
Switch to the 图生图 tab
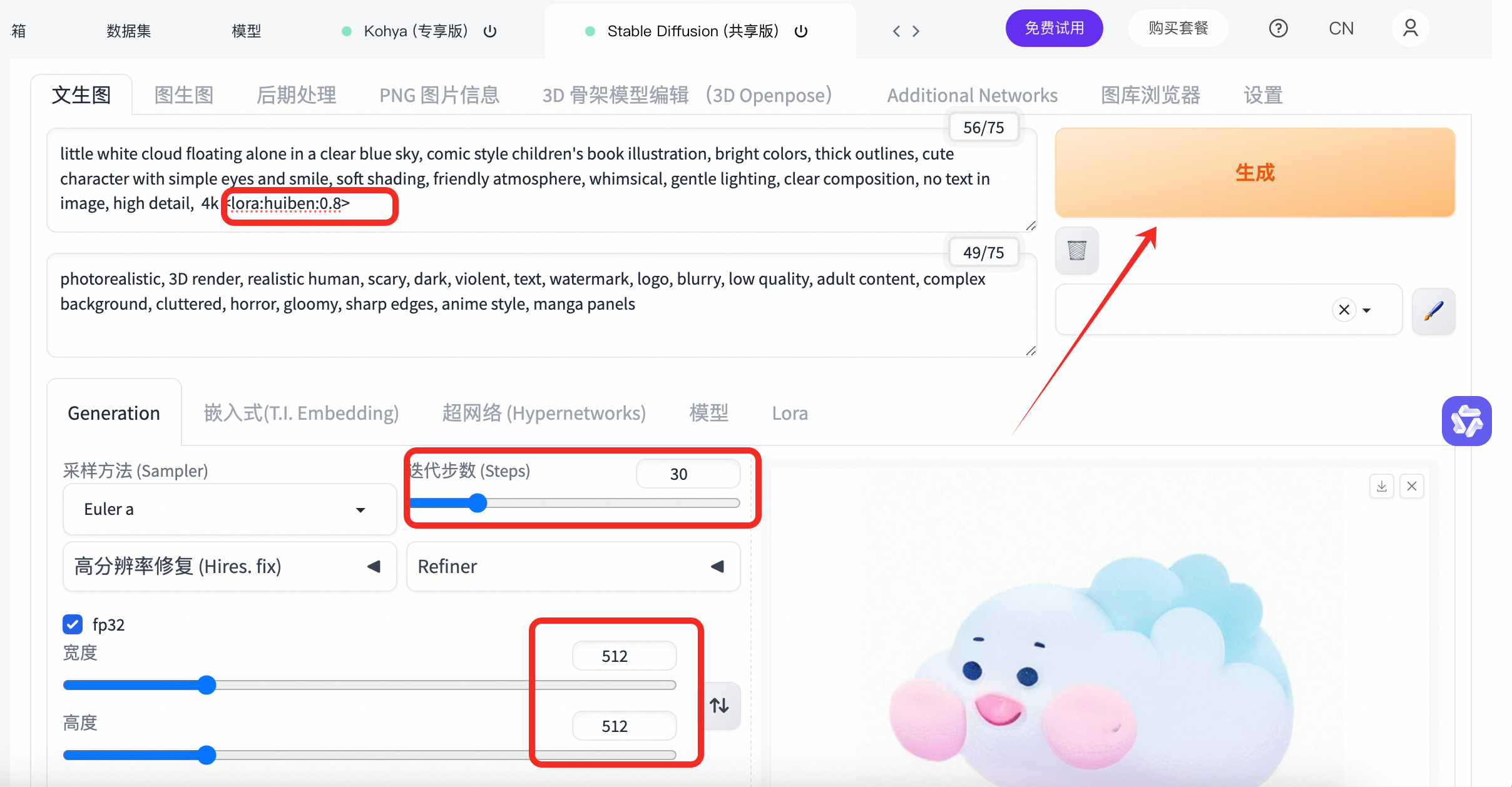(184, 95)
